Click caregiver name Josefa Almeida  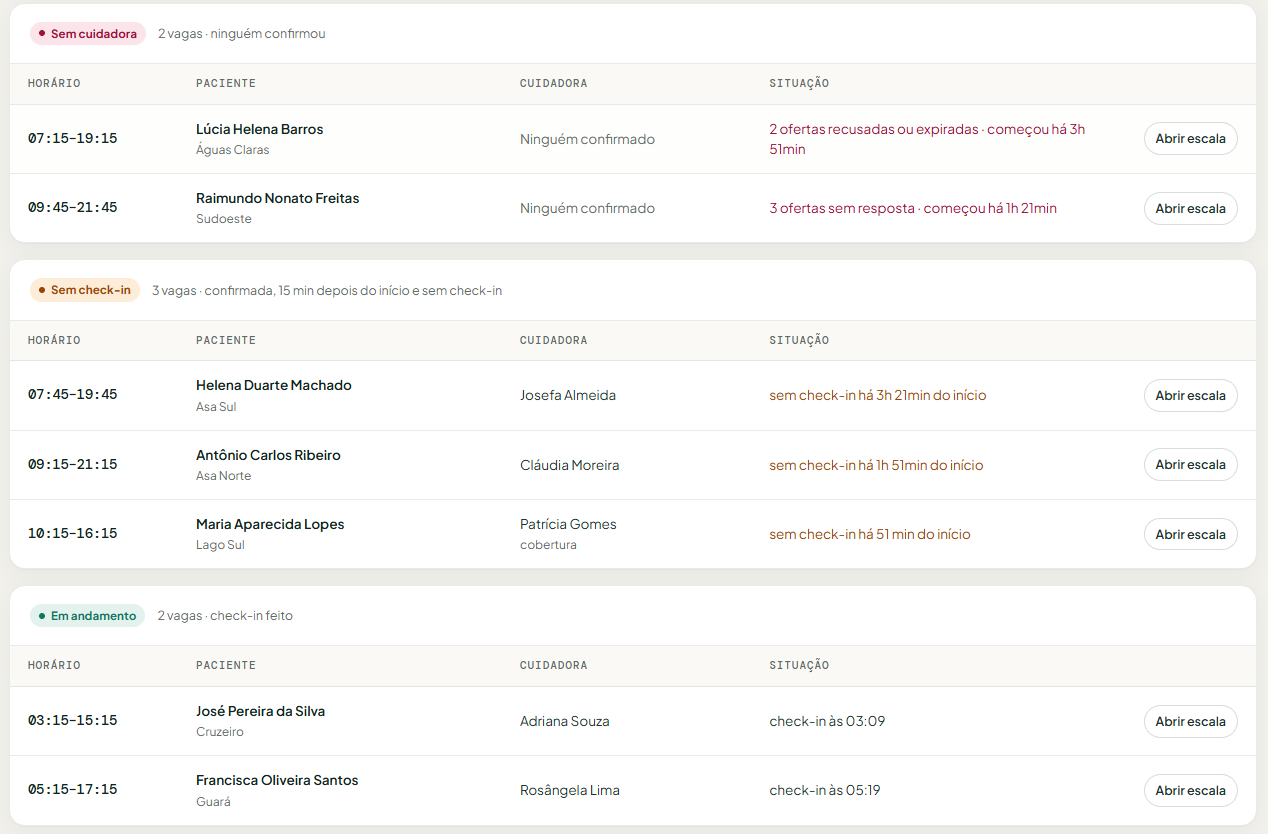568,395
